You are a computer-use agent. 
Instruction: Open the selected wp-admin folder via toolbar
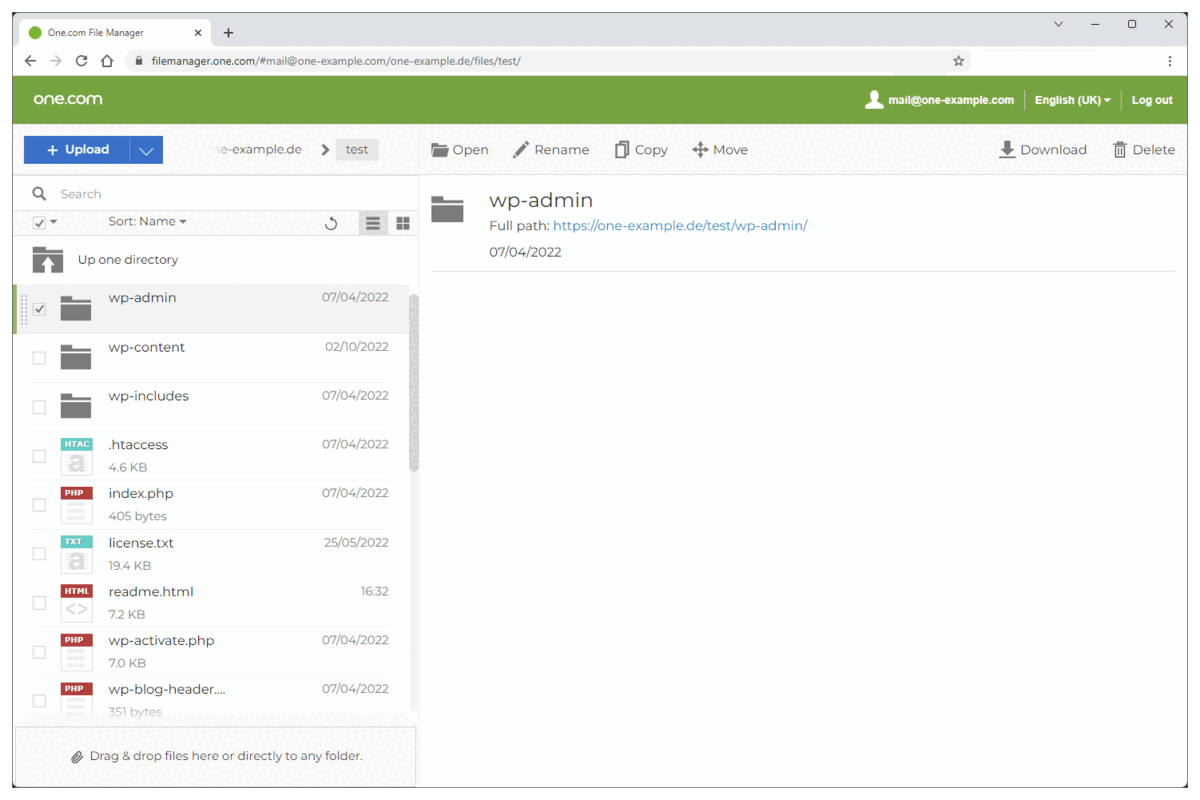pos(459,149)
